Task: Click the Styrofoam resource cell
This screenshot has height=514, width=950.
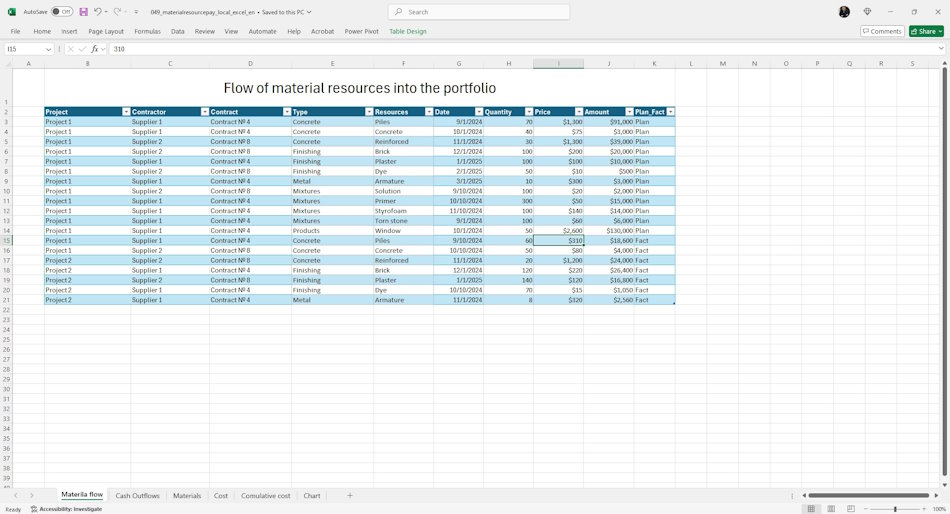Action: [404, 211]
